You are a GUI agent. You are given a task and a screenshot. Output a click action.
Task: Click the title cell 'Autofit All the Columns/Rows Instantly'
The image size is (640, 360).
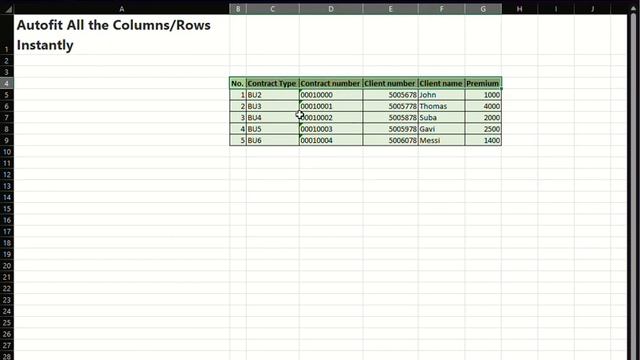click(x=122, y=35)
